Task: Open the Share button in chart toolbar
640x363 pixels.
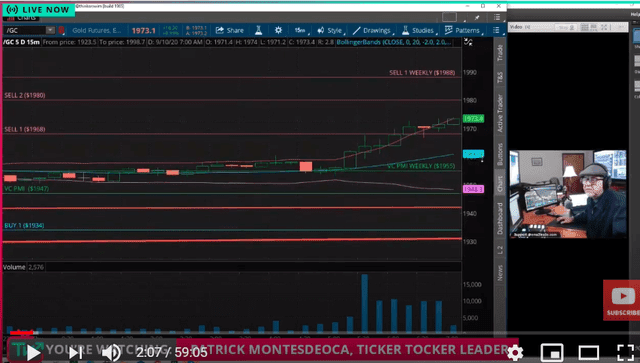Action: [x=229, y=30]
